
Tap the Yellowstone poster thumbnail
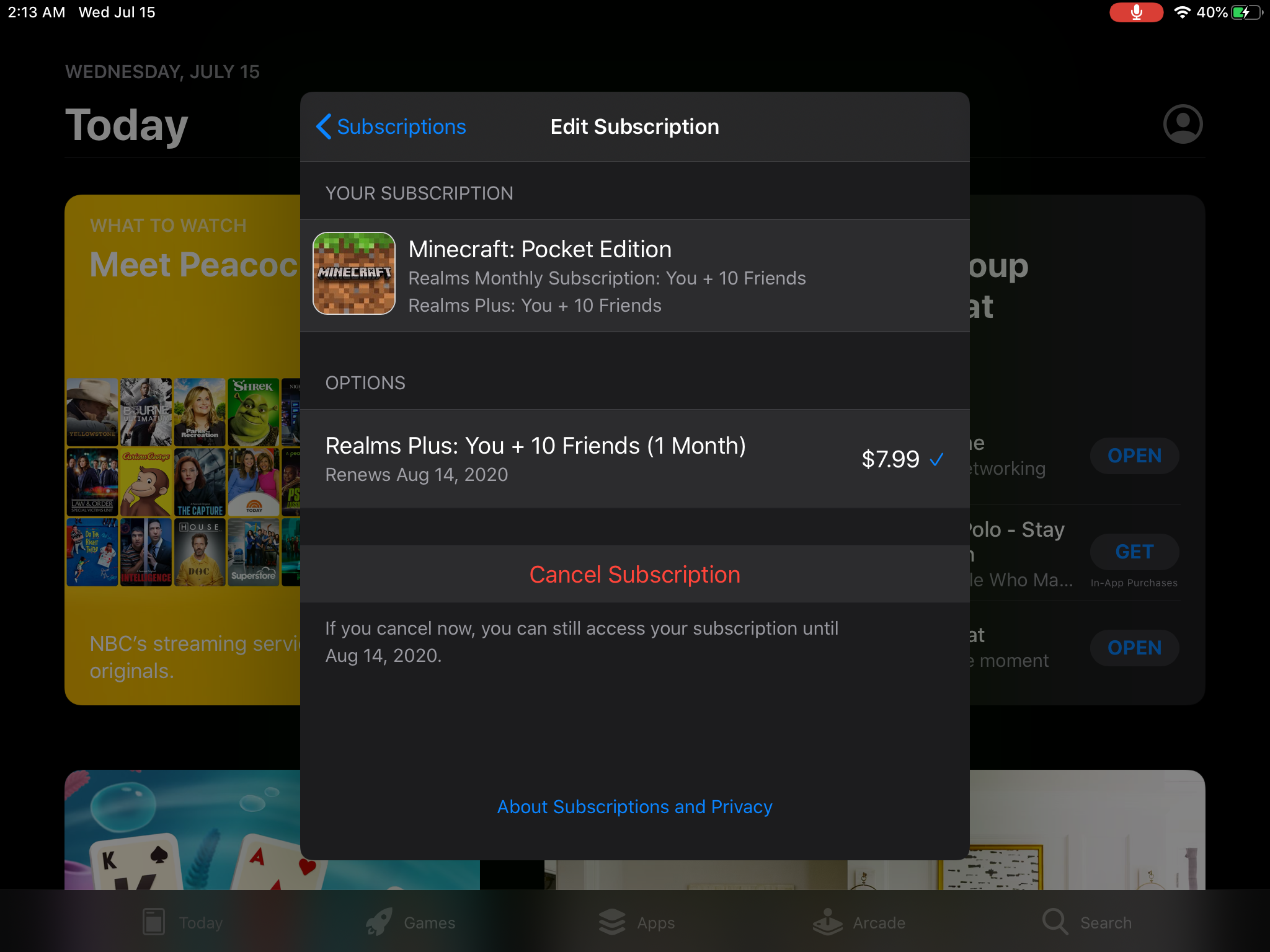(x=92, y=412)
